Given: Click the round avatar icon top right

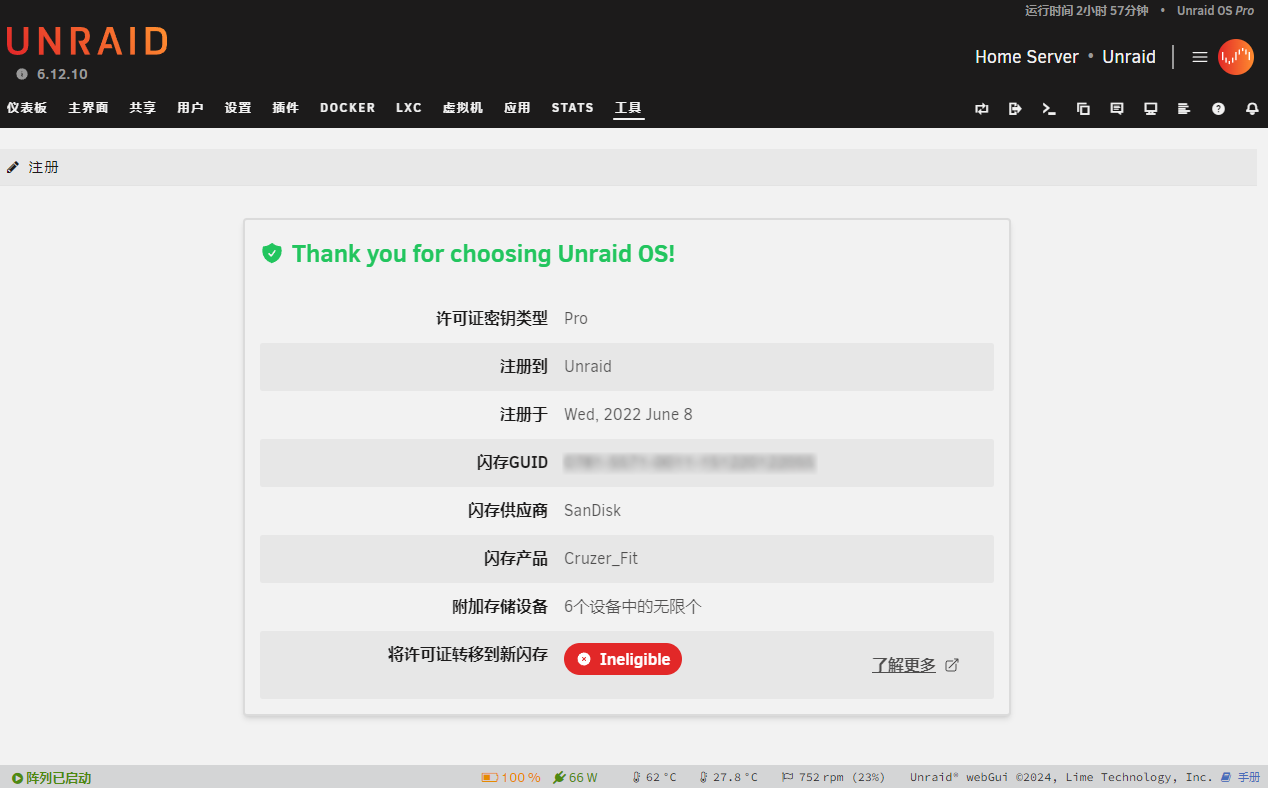Looking at the screenshot, I should [x=1237, y=57].
